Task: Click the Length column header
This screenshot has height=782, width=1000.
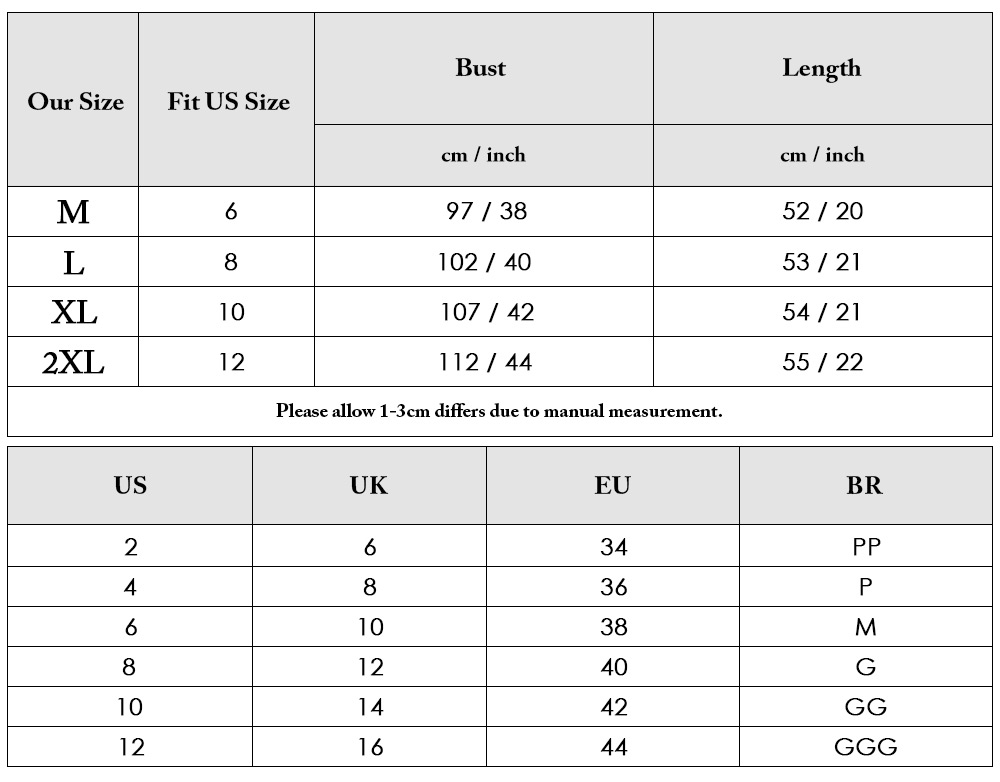Action: tap(823, 69)
